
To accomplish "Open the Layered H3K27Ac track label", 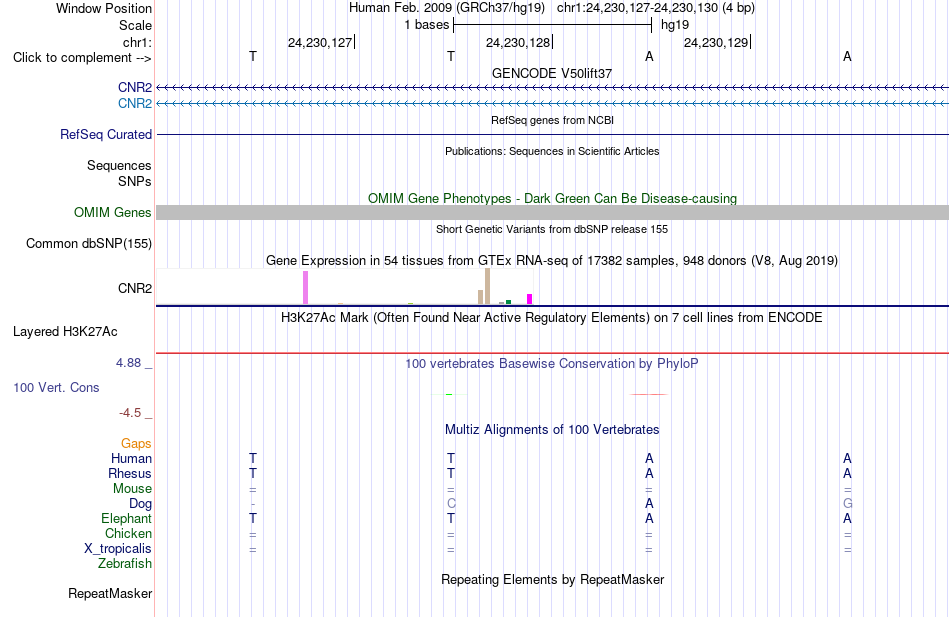I will point(65,332).
